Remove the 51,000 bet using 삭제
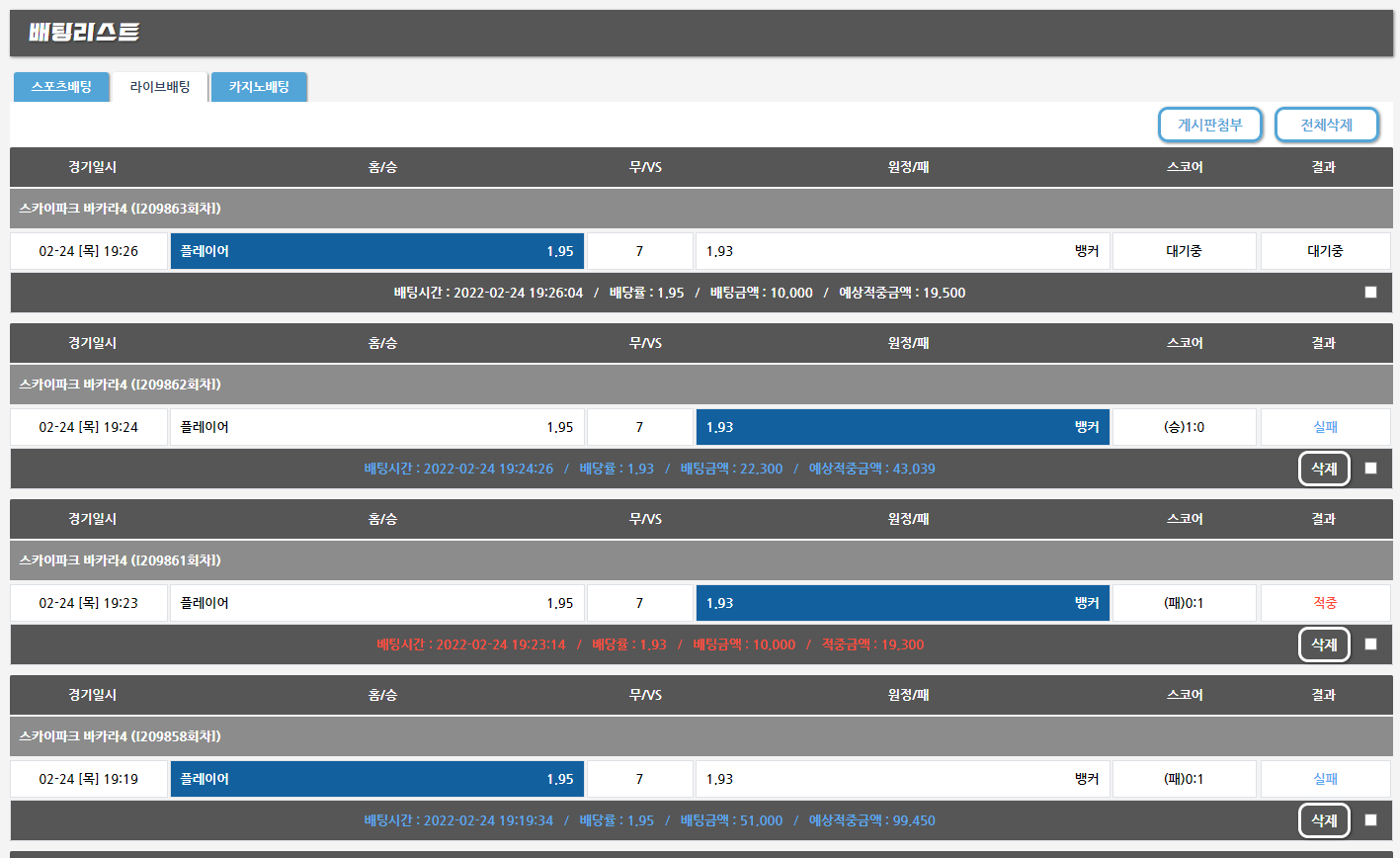Viewport: 1400px width, 858px height. point(1324,820)
